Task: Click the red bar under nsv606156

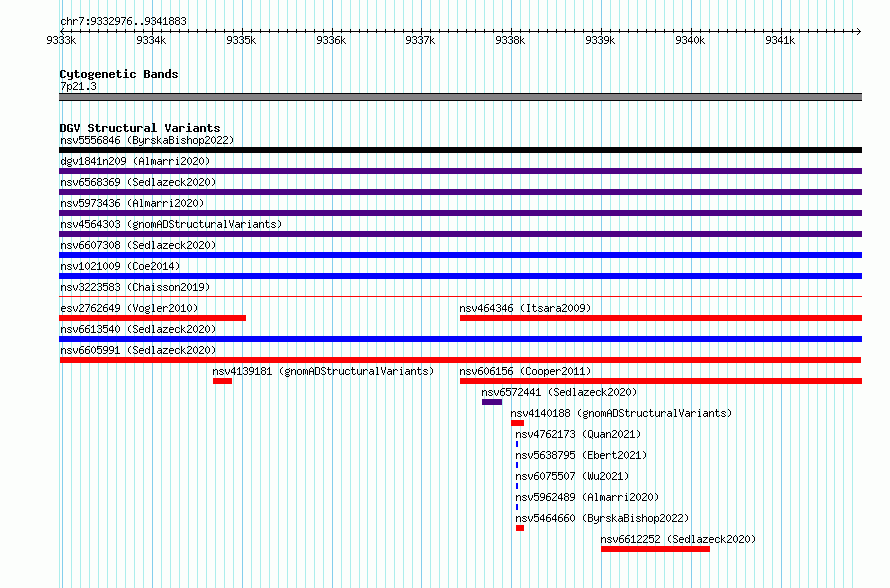Action: click(661, 381)
